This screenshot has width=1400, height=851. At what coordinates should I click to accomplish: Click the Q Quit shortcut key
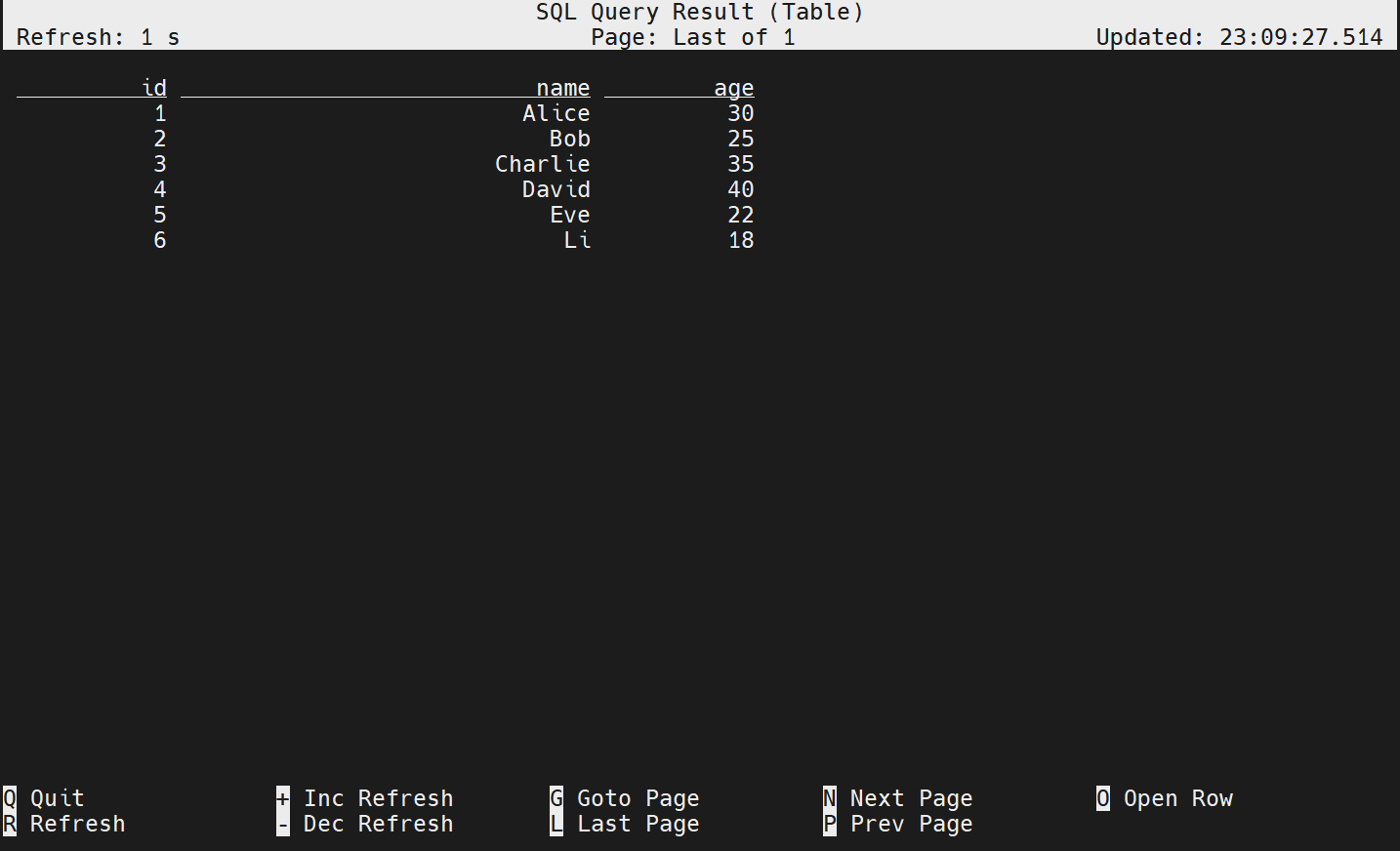point(44,798)
